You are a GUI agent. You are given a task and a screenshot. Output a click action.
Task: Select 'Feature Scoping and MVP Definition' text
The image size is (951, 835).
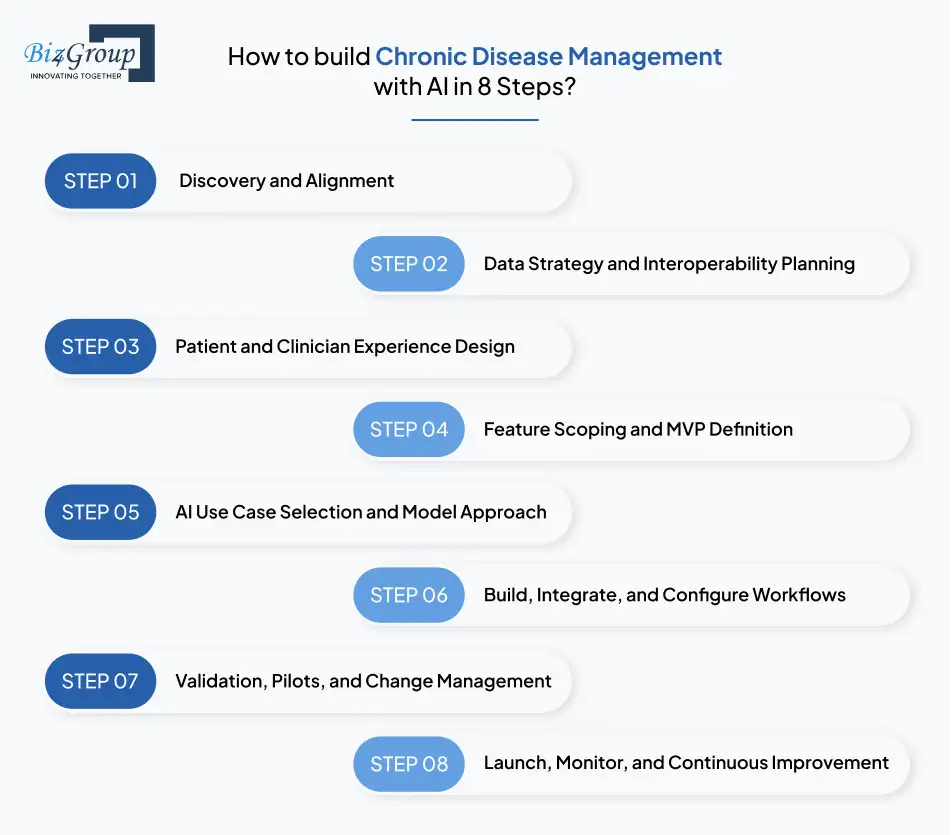coord(638,429)
